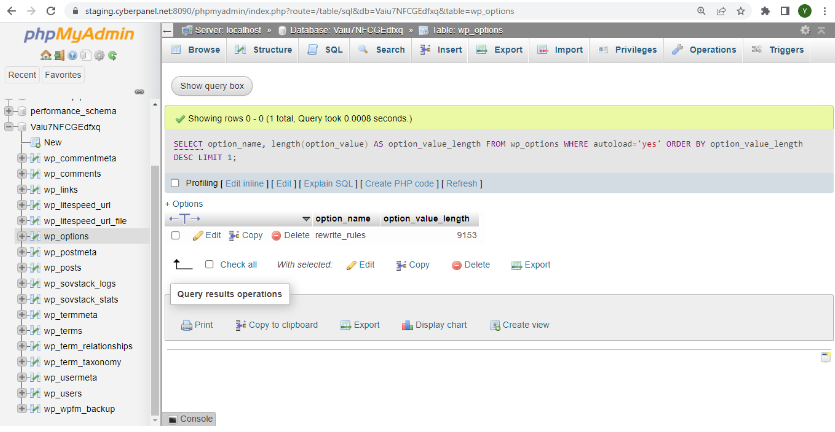Click the Favorites tables button
Viewport: 835px width, 432px height.
pos(63,75)
